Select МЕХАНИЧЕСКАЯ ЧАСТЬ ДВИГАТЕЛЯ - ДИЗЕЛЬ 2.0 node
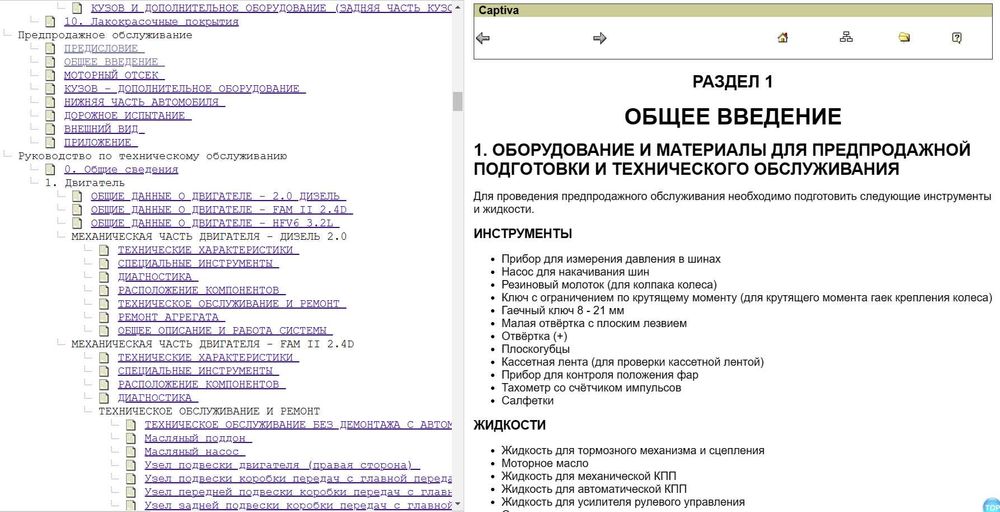 [x=209, y=236]
